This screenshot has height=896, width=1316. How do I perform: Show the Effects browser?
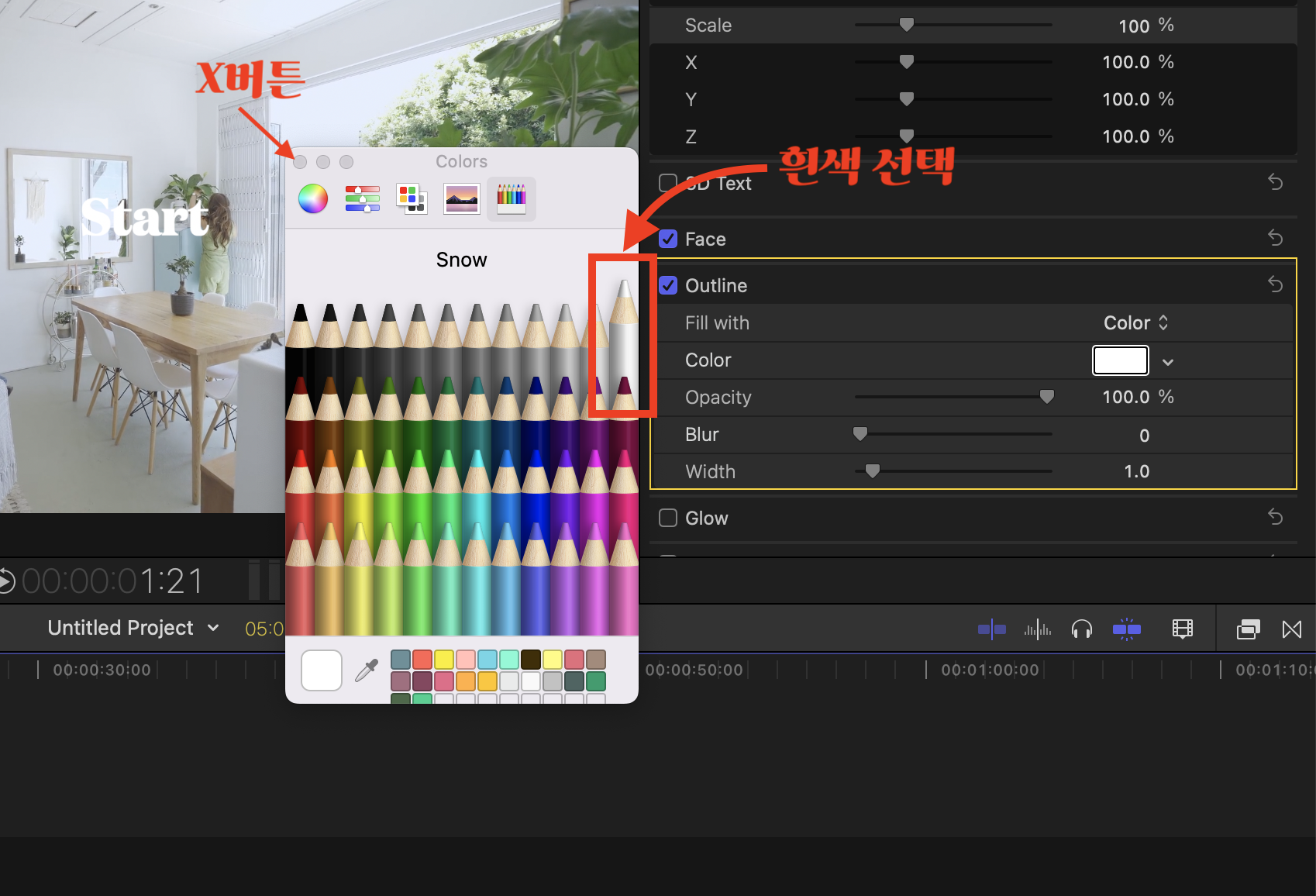(1248, 629)
